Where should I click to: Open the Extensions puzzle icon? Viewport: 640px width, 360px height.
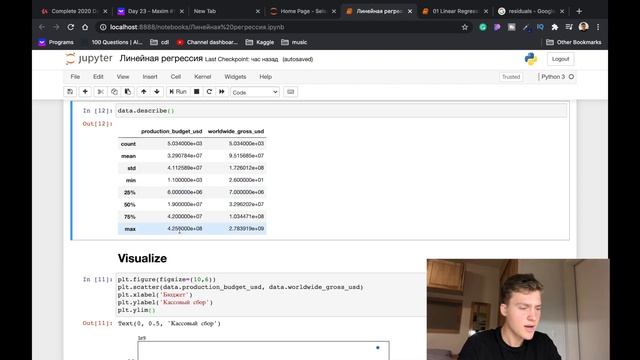pos(555,27)
